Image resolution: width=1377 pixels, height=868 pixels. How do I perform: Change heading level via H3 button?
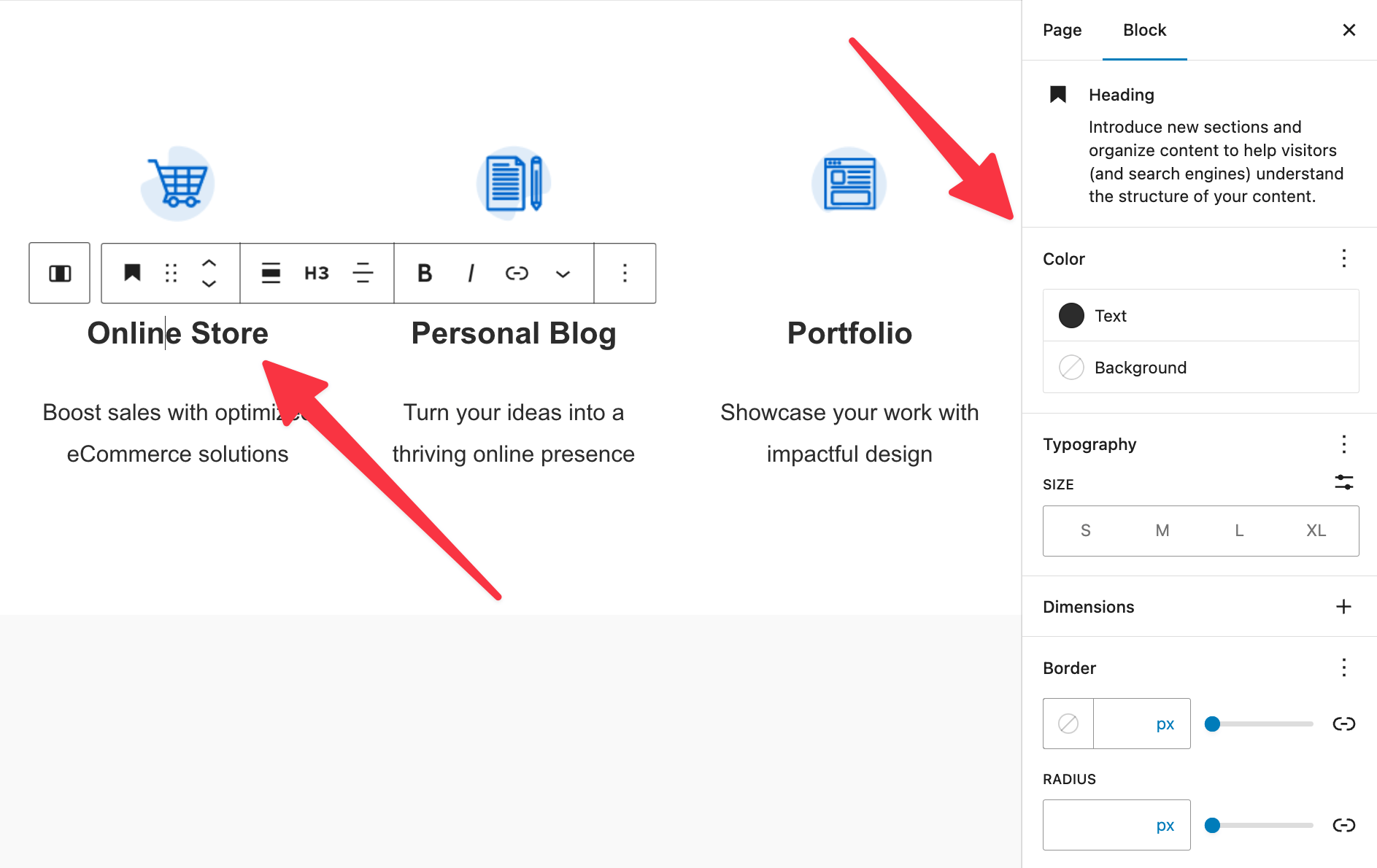tap(317, 274)
